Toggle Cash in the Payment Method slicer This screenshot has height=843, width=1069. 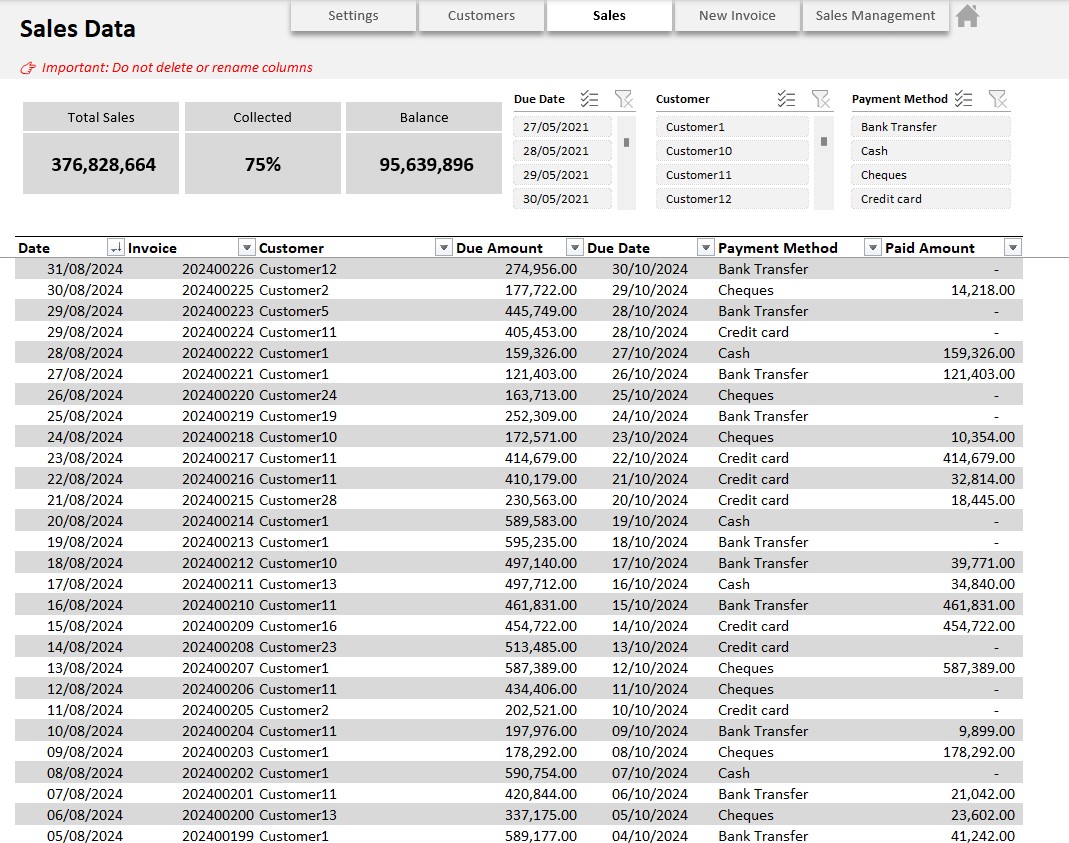(x=930, y=151)
